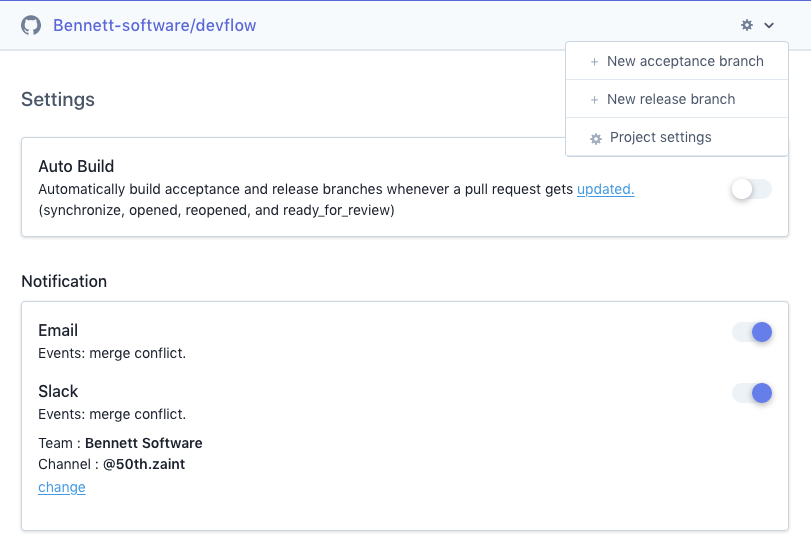
Task: Click gear icon beside Project settings
Action: (x=596, y=139)
